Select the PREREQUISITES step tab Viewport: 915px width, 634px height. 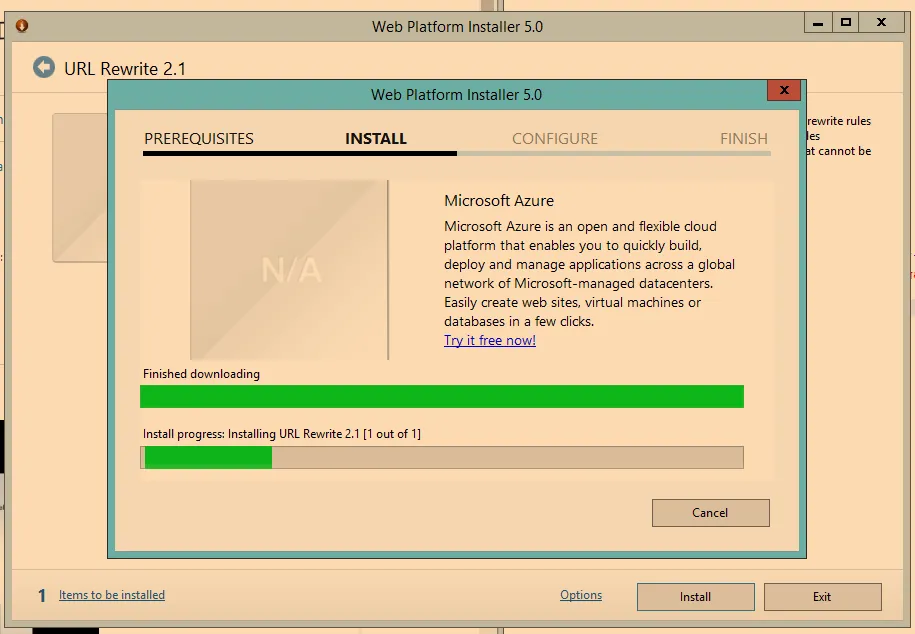(198, 138)
